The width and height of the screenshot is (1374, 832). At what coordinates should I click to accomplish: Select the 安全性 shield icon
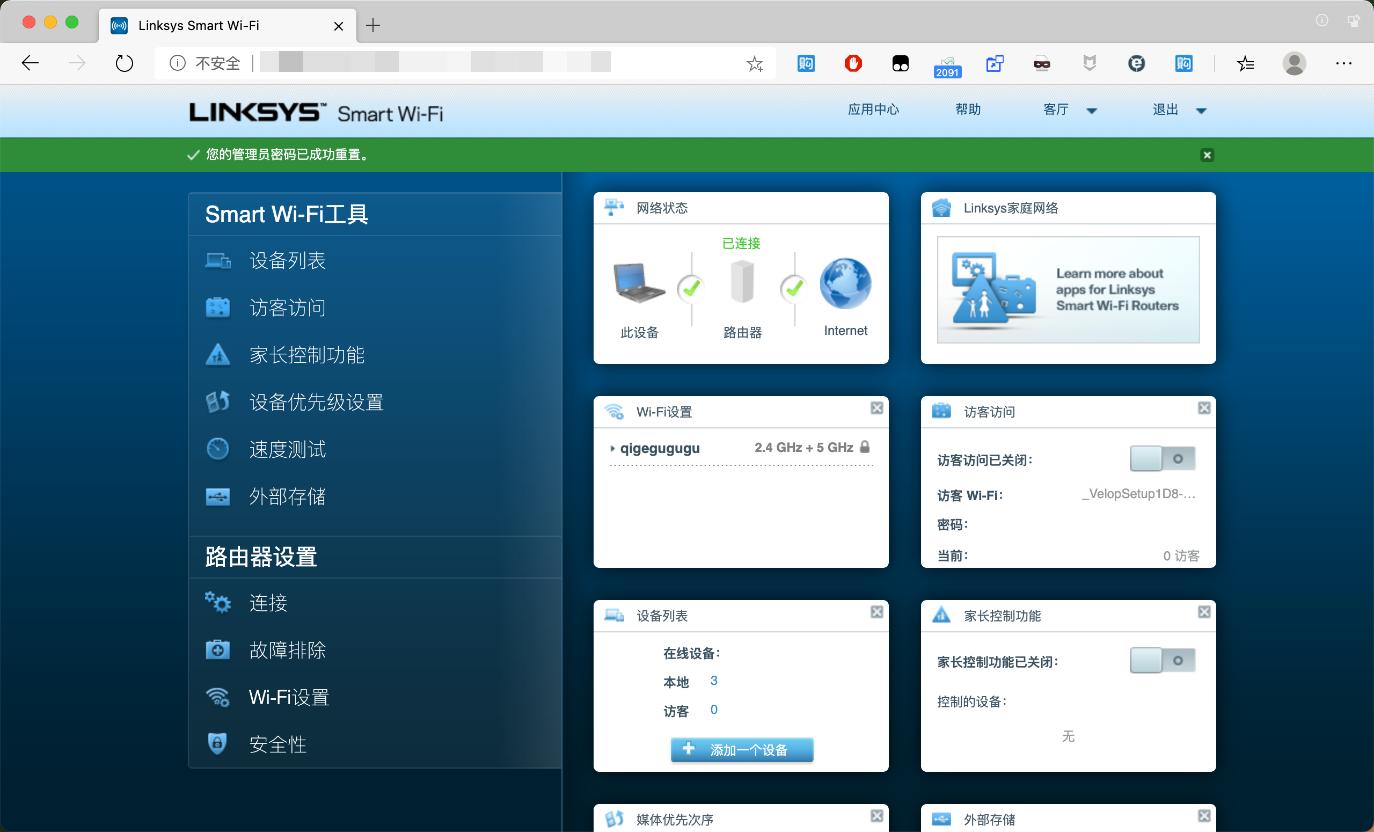coord(218,743)
